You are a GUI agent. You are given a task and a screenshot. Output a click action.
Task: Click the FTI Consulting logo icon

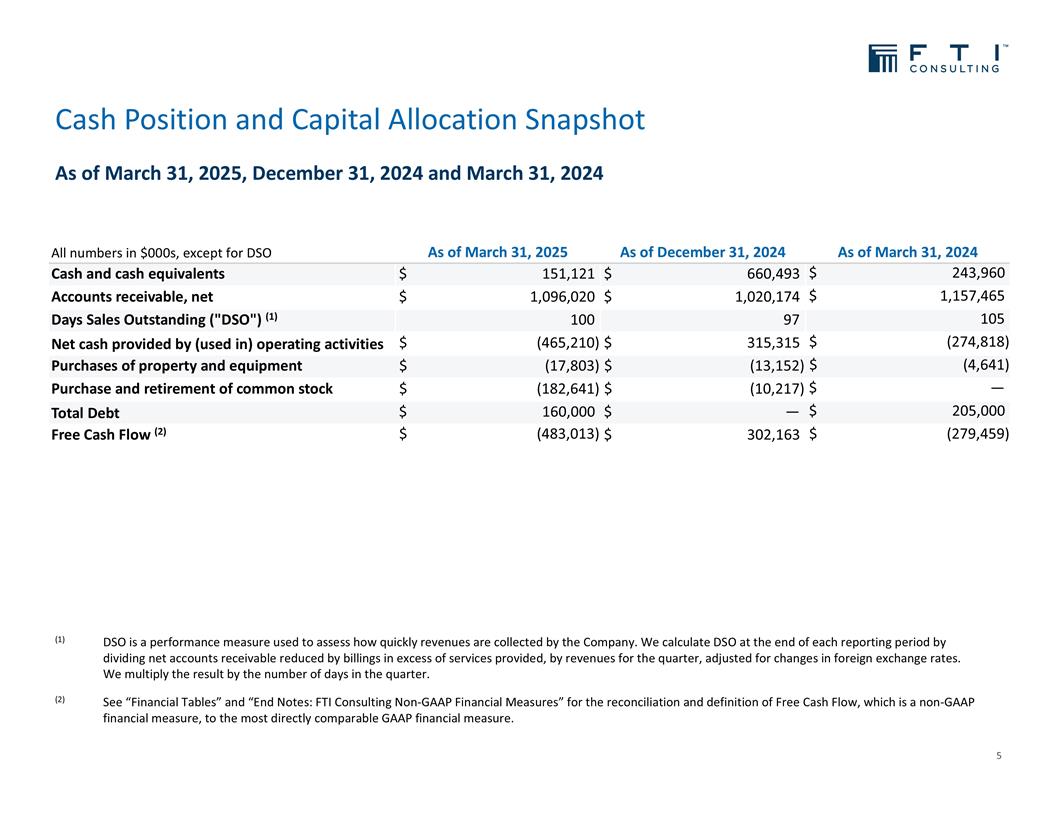[x=883, y=58]
